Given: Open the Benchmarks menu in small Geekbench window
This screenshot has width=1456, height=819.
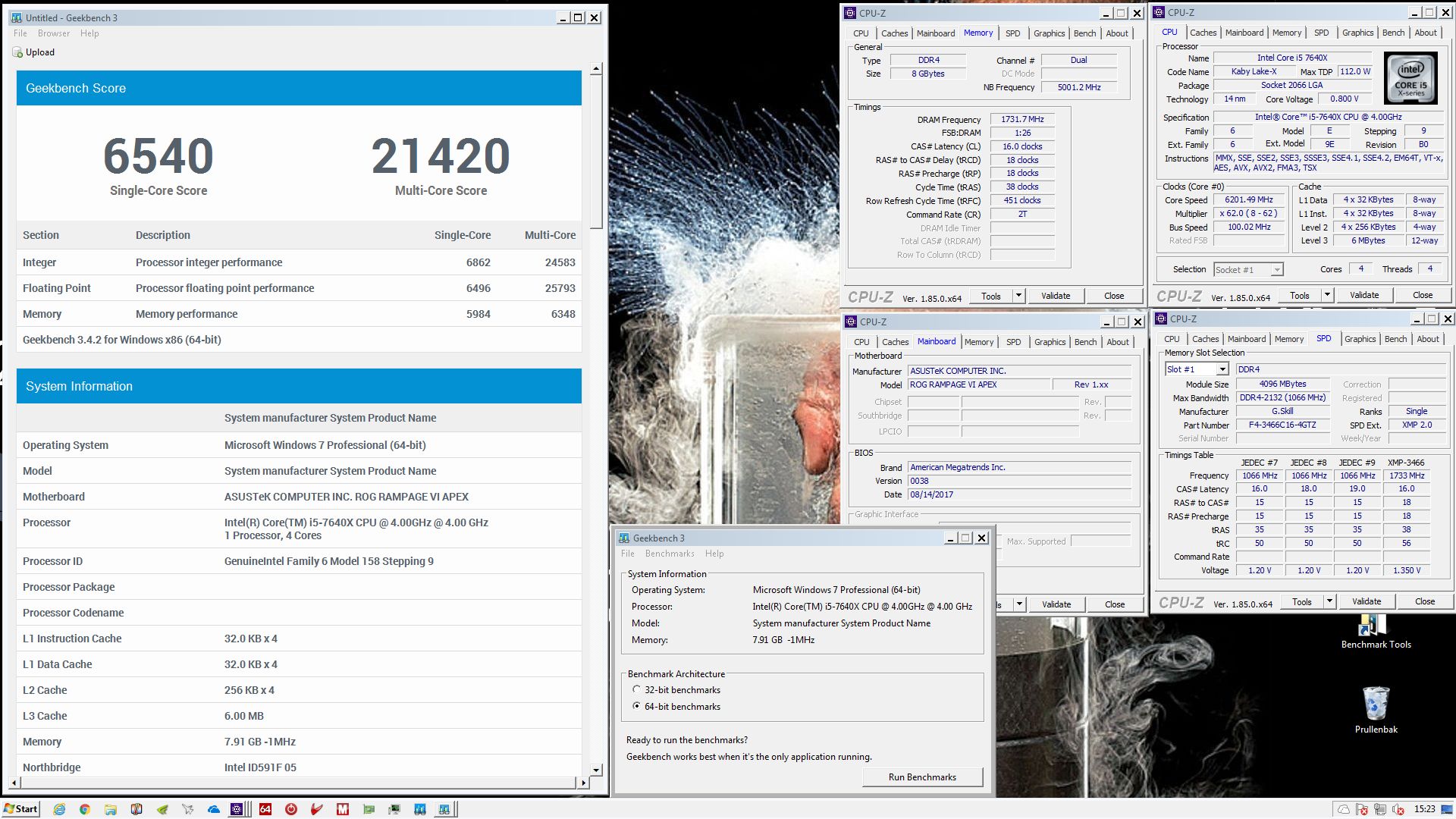Looking at the screenshot, I should click(x=670, y=554).
